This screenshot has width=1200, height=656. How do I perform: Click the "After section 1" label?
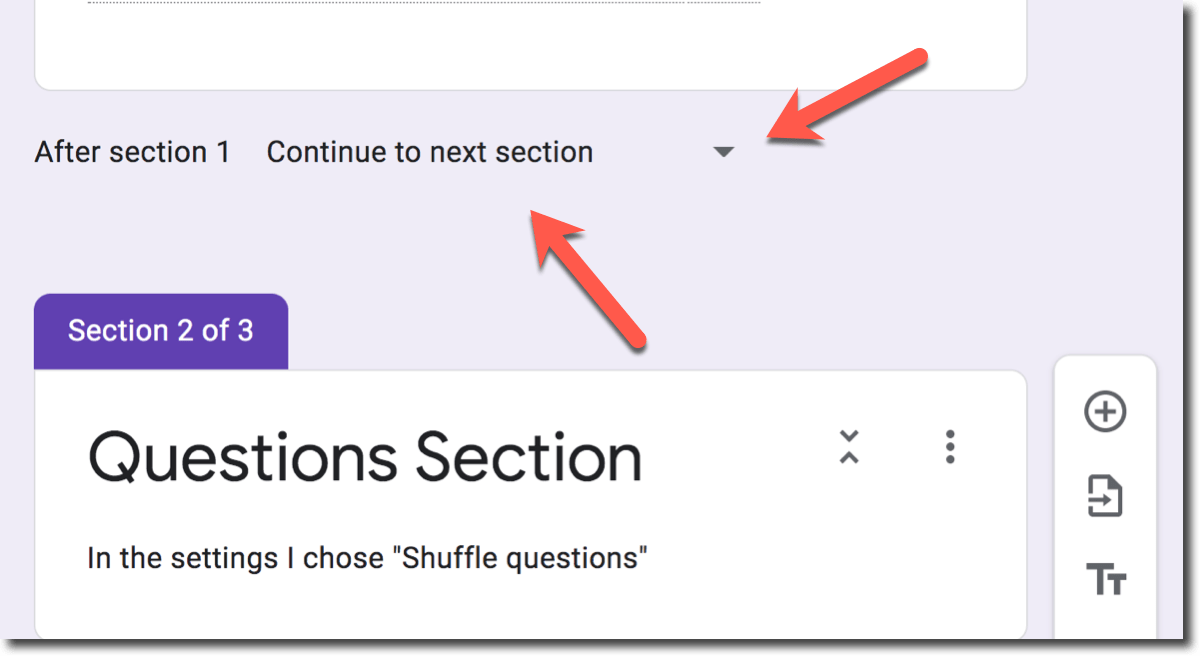pyautogui.click(x=132, y=153)
